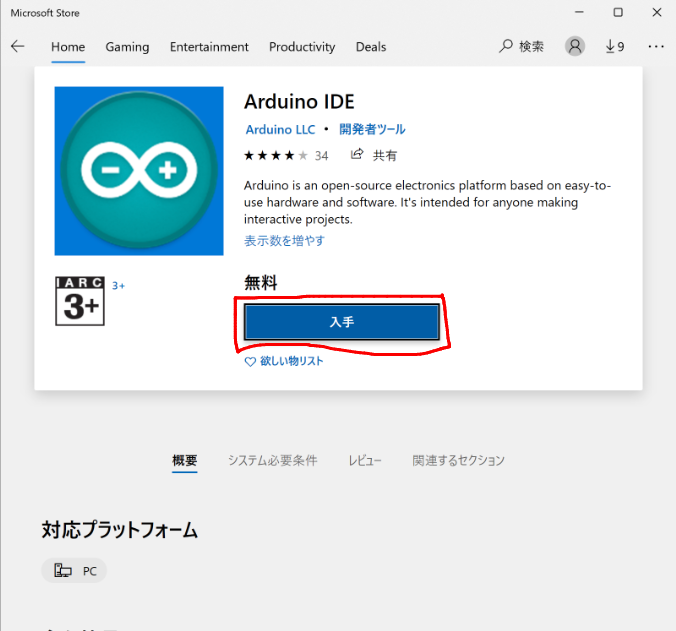Maximize the Microsoft Store window

click(x=618, y=12)
